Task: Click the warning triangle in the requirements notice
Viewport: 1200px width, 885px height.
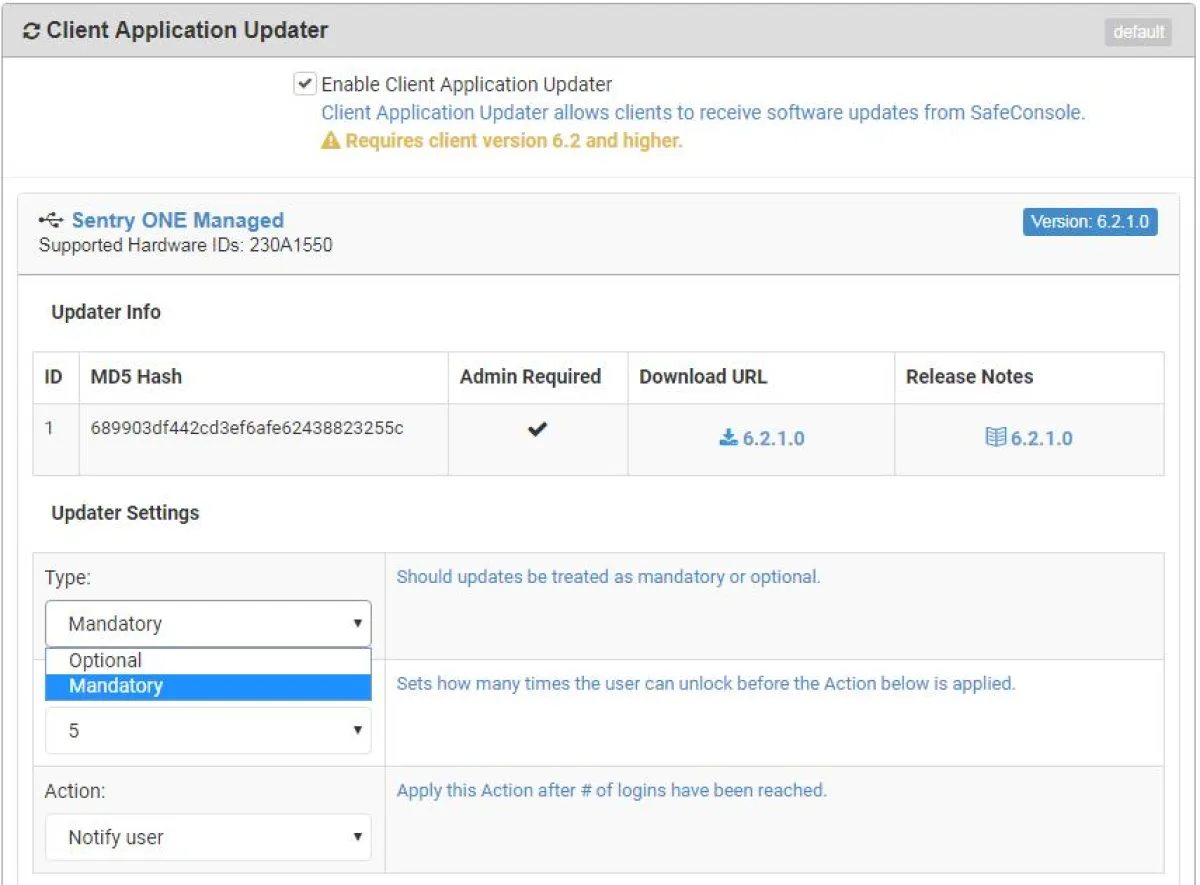Action: [330, 140]
